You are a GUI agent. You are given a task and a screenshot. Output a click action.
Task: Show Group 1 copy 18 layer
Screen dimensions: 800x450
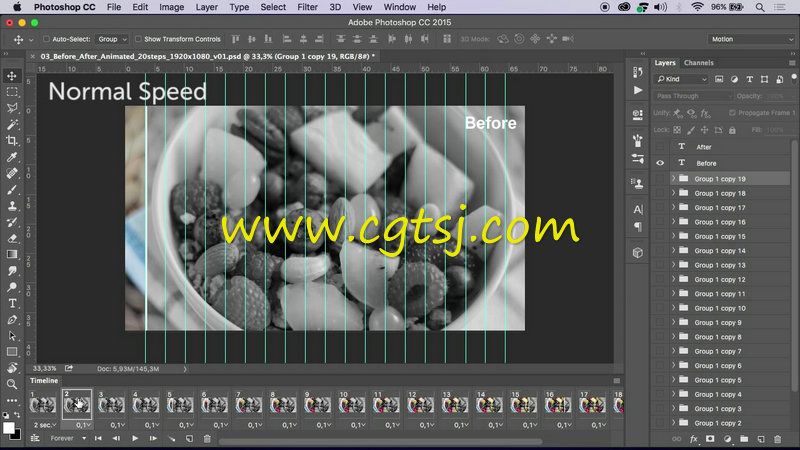pos(660,193)
